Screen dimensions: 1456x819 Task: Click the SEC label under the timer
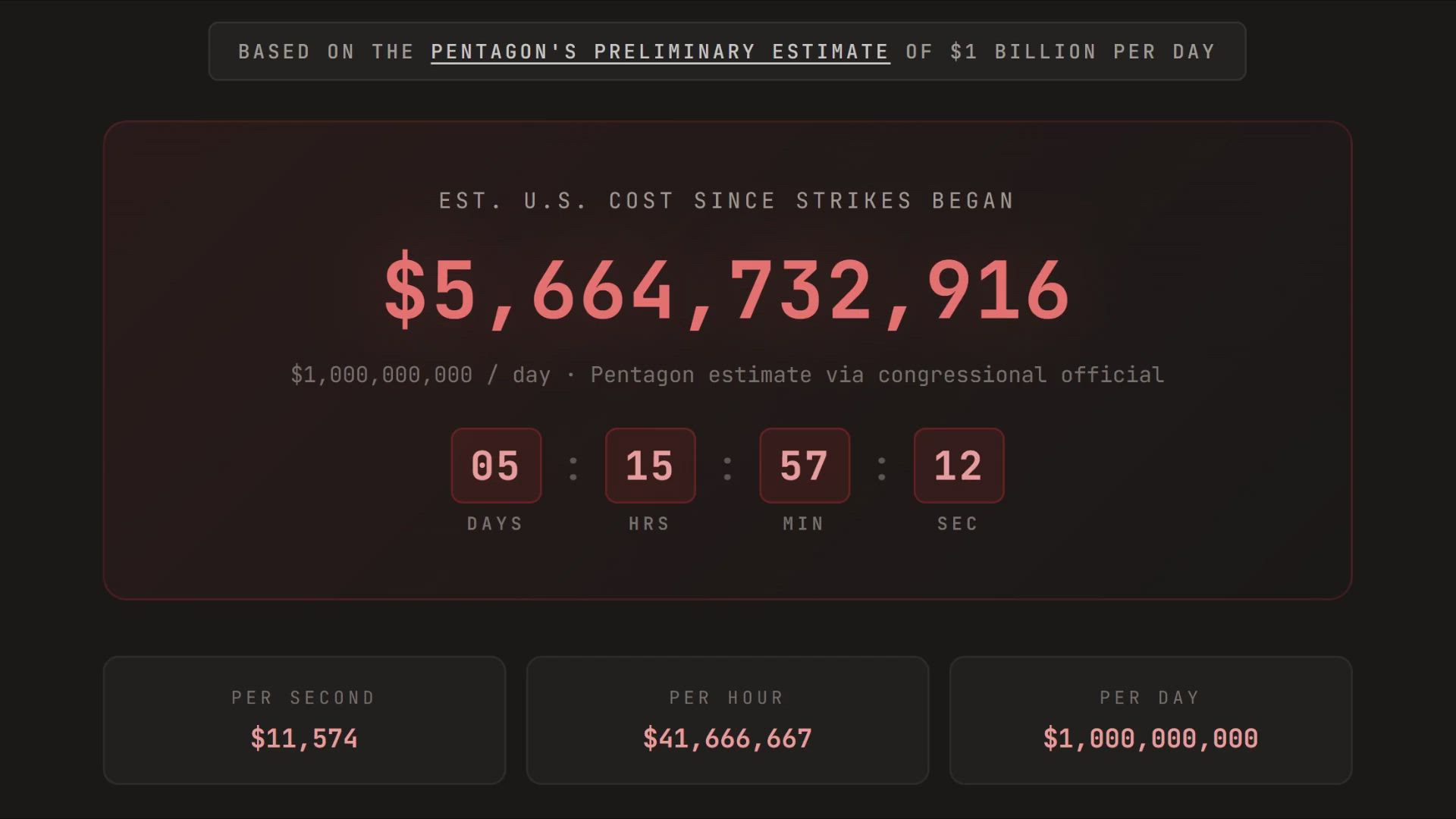959,524
